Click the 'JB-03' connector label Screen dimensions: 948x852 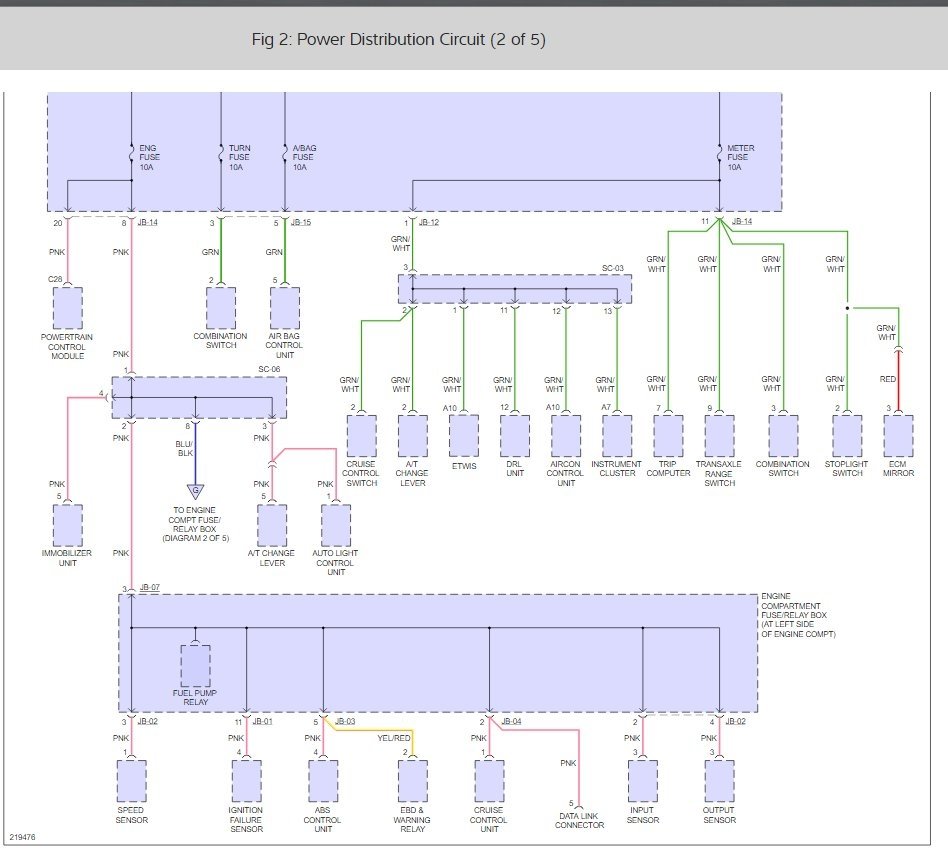pyautogui.click(x=345, y=721)
